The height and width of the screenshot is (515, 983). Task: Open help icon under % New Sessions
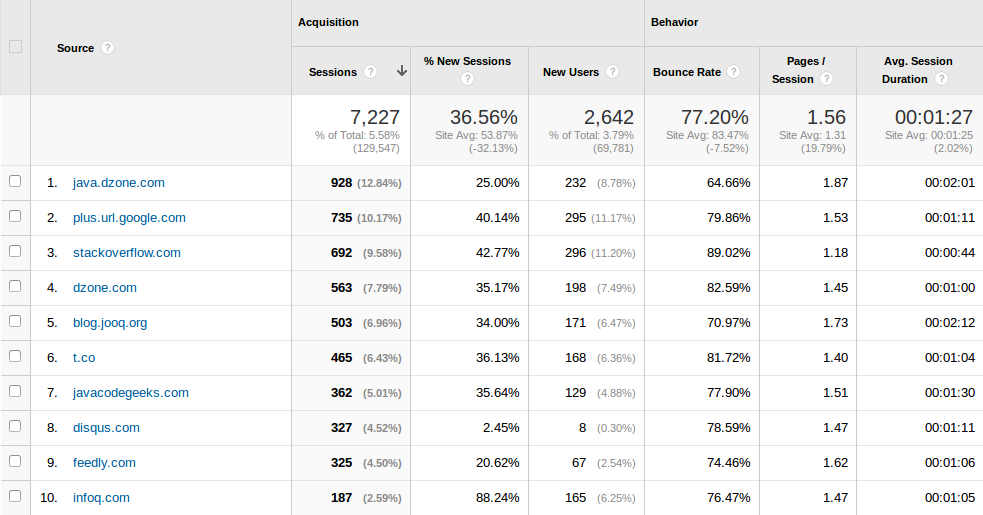[x=467, y=78]
